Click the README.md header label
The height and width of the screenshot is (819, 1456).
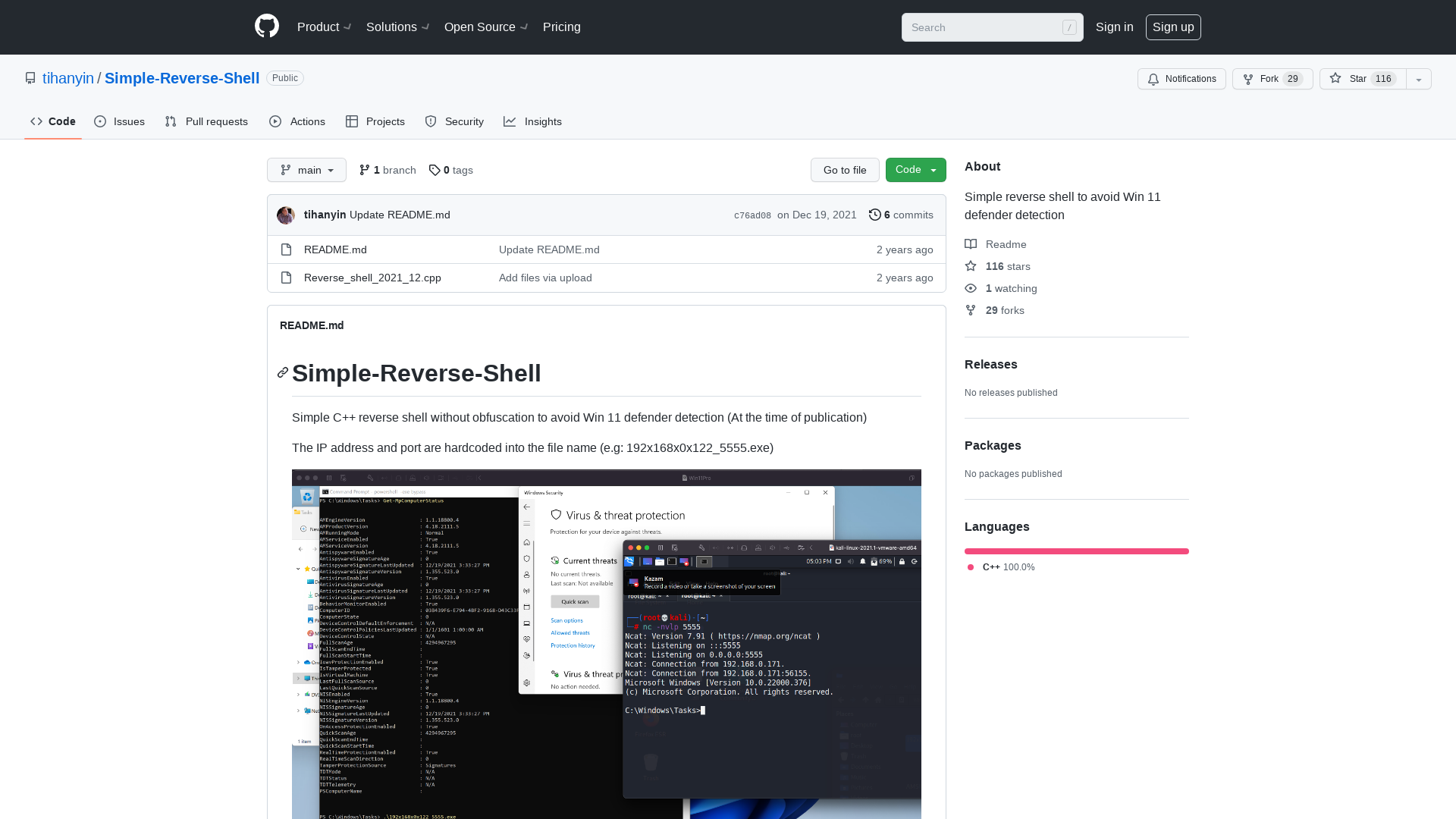click(312, 325)
